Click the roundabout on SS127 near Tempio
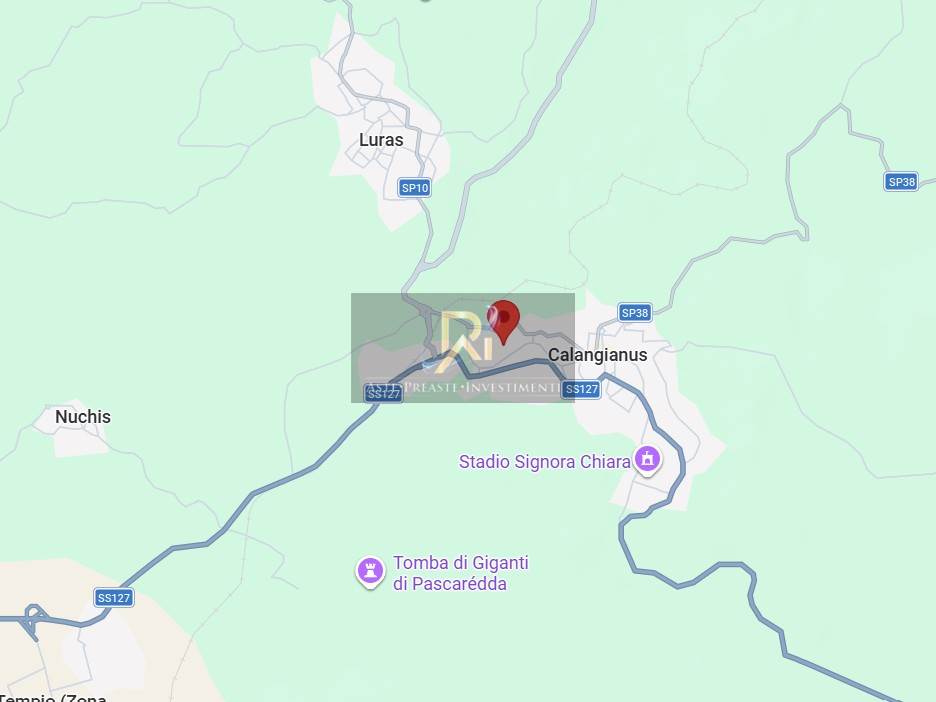Image resolution: width=936 pixels, height=702 pixels. click(x=35, y=614)
